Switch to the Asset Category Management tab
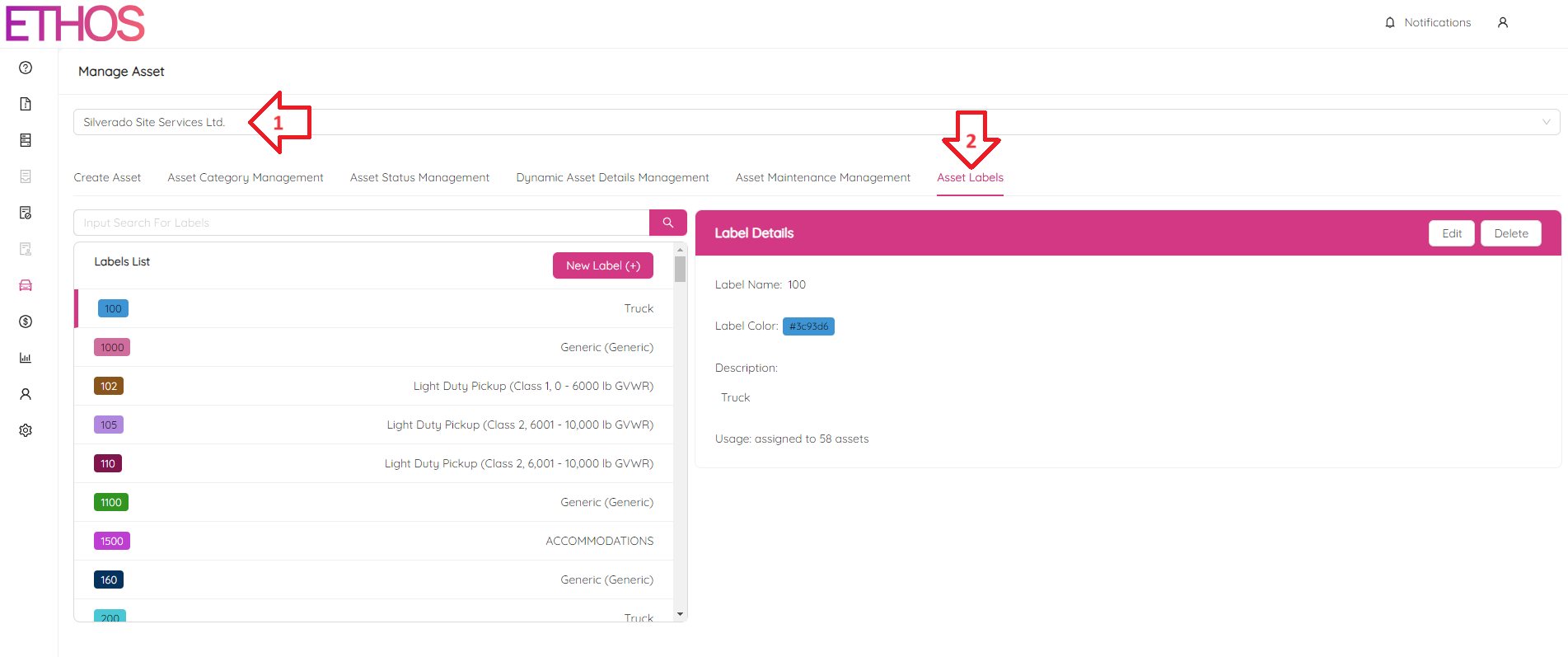This screenshot has height=657, width=1568. coord(245,177)
